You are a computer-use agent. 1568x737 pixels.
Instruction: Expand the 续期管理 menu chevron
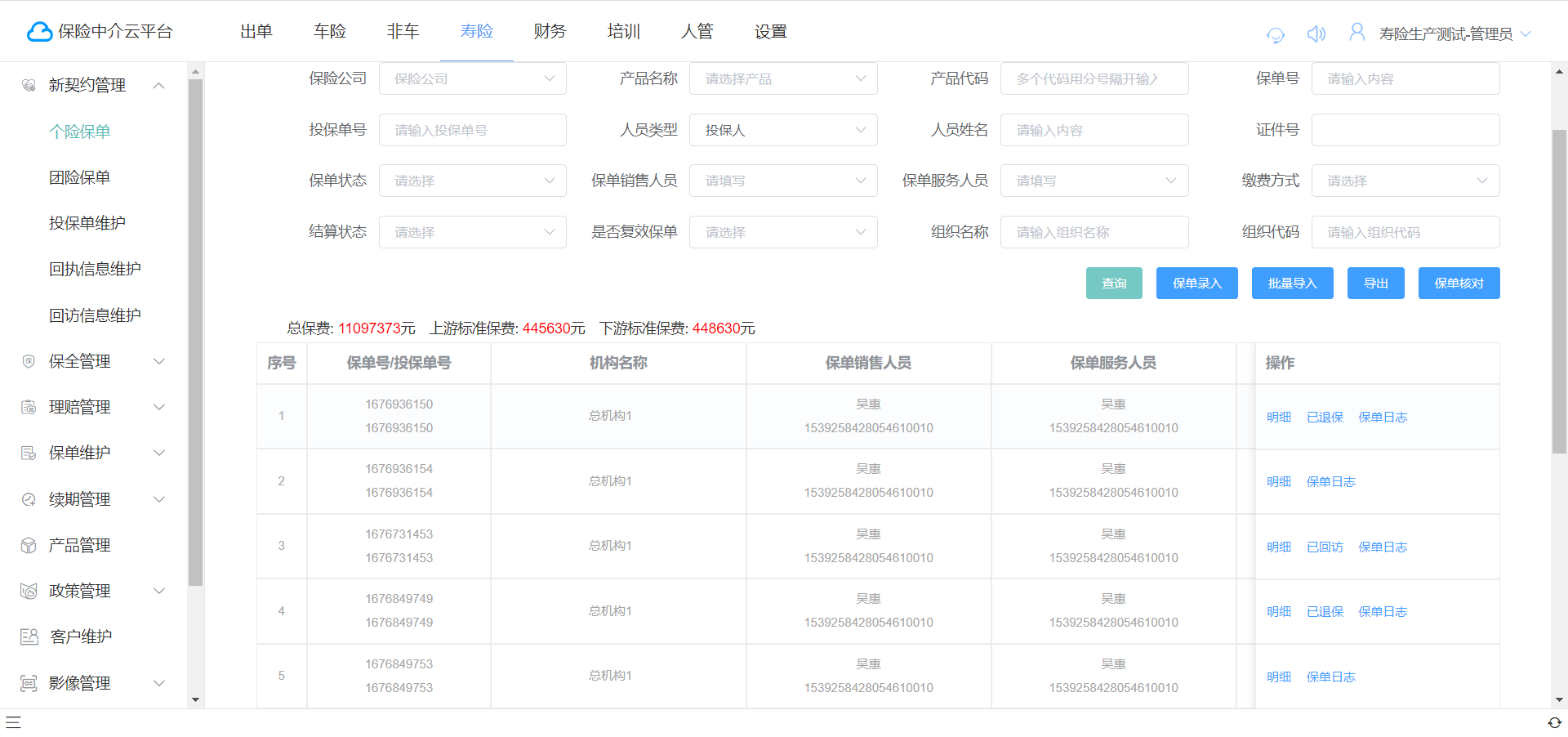point(159,499)
